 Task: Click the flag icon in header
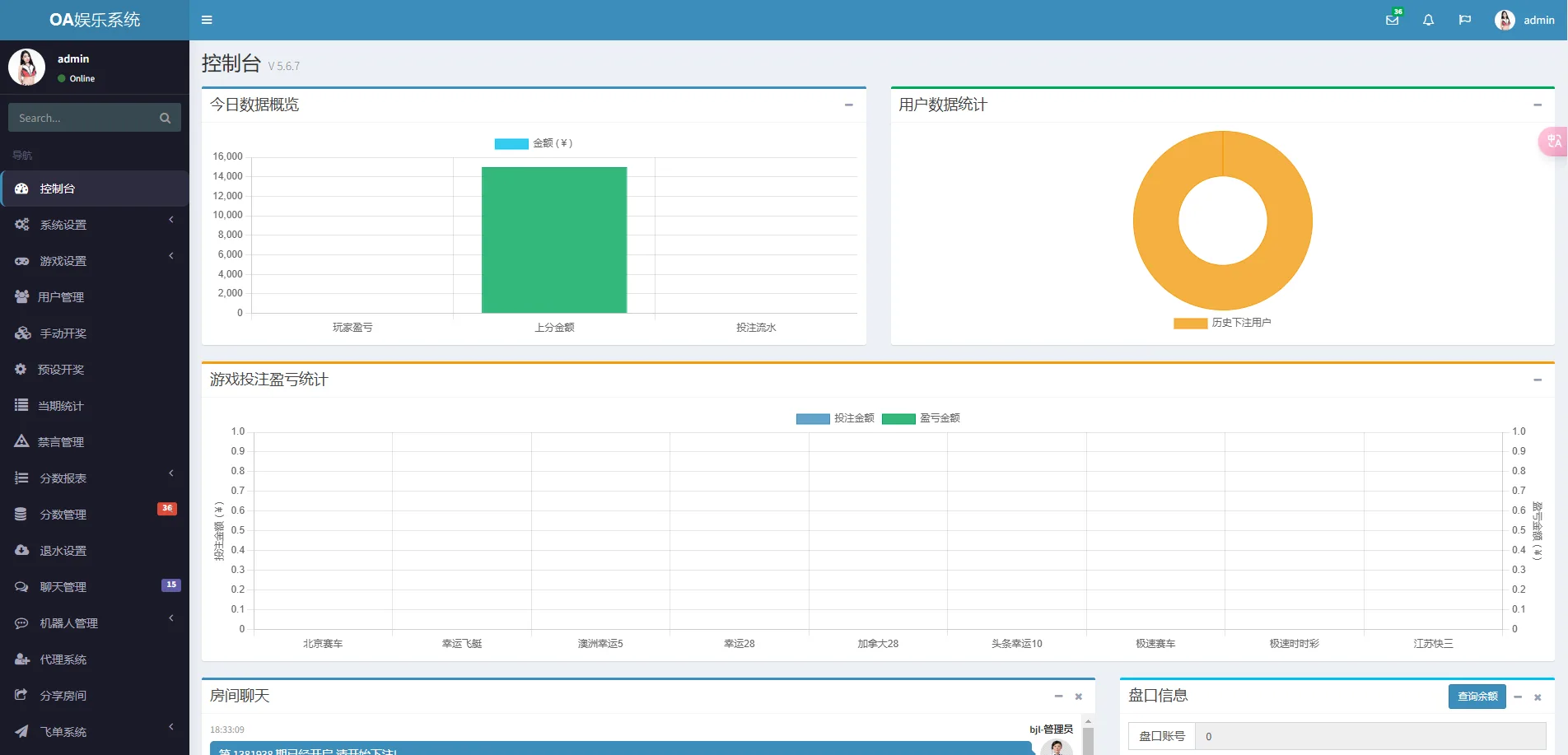(1464, 20)
